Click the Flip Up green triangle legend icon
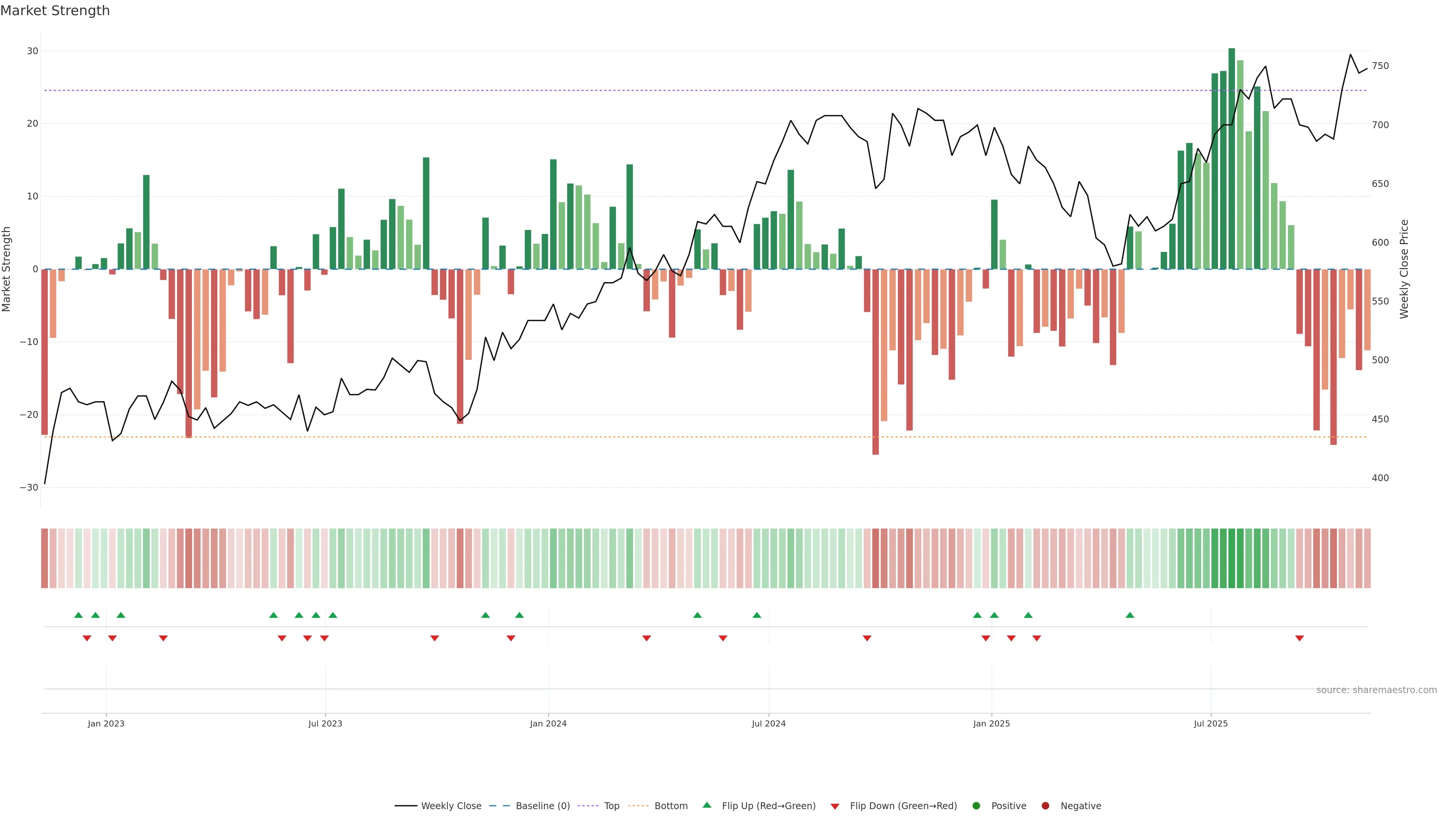The image size is (1456, 819). (706, 805)
